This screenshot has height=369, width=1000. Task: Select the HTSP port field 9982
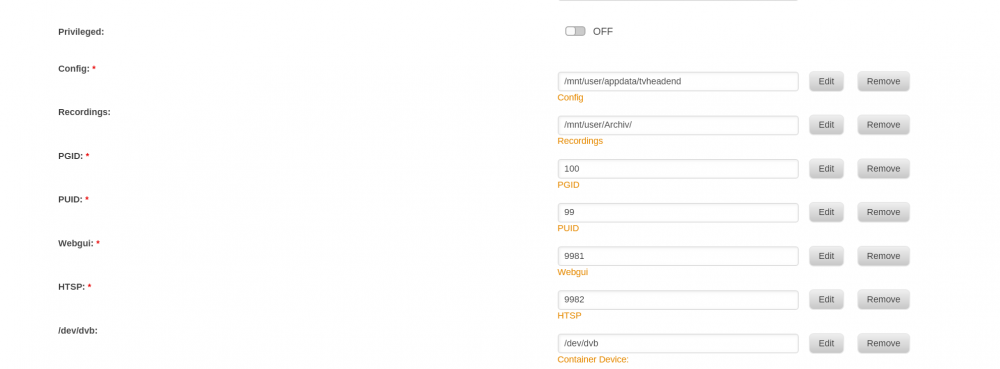678,300
